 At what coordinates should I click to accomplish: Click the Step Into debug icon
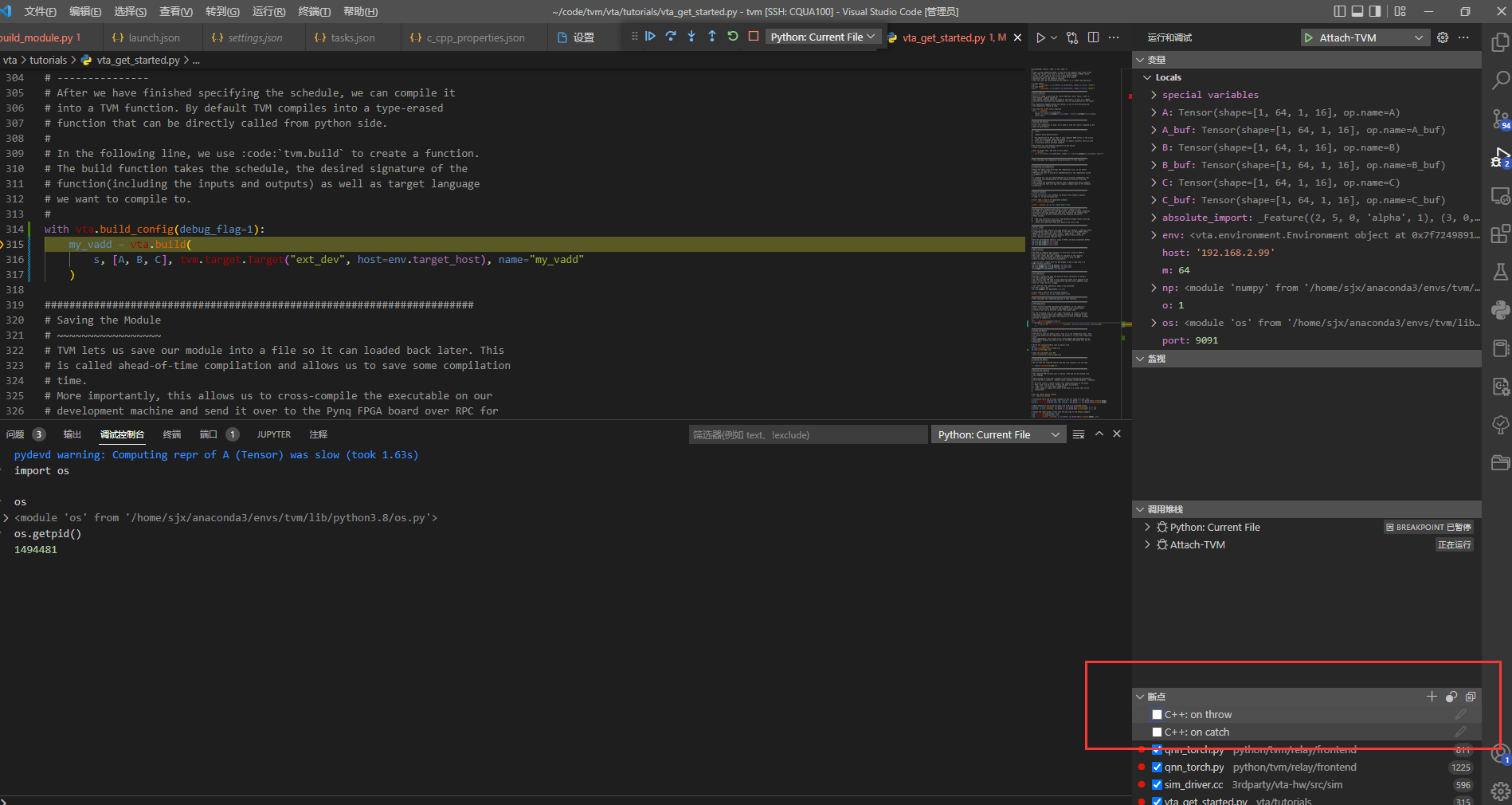coord(691,37)
